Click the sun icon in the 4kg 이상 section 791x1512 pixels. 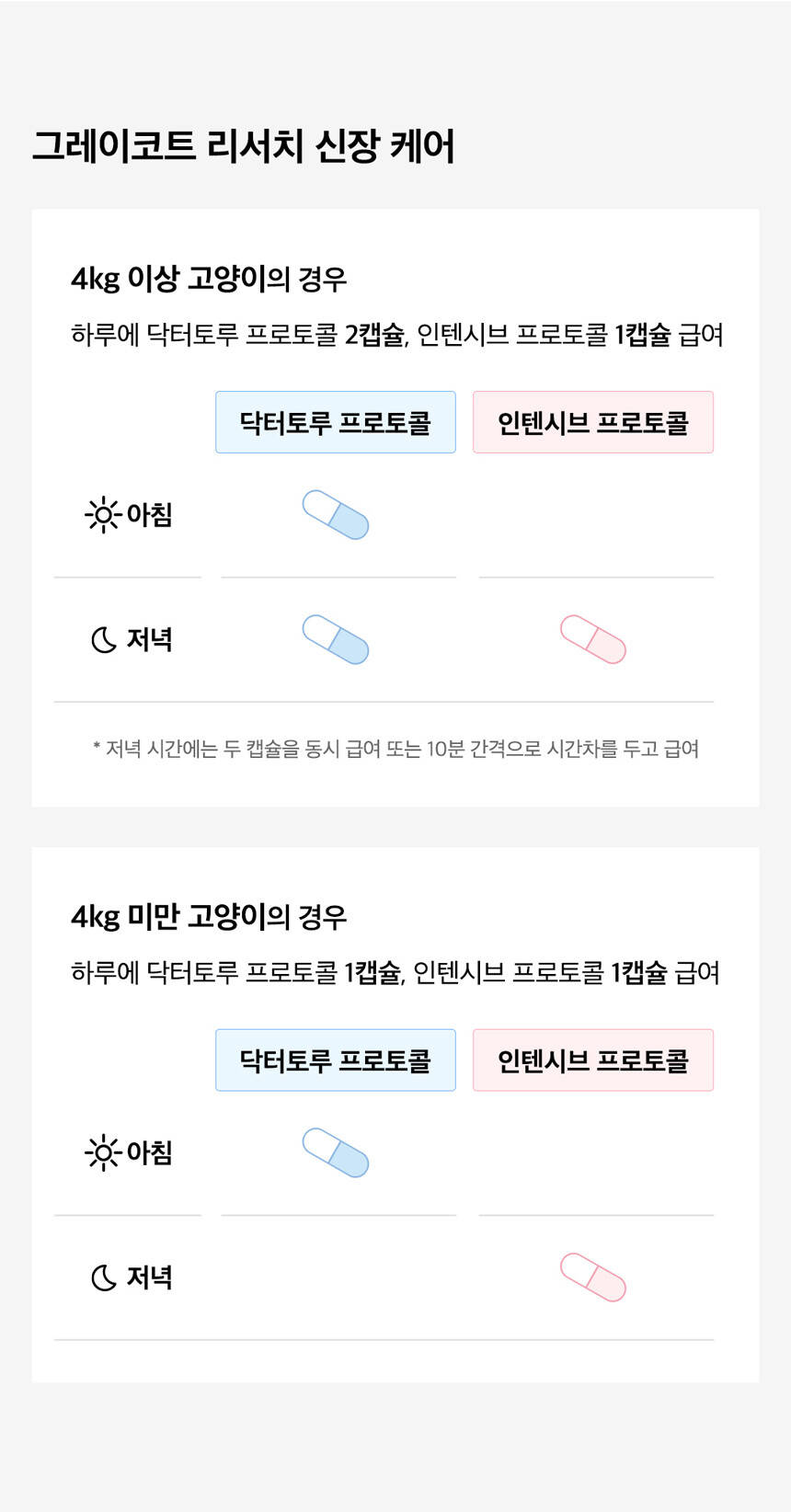[102, 515]
